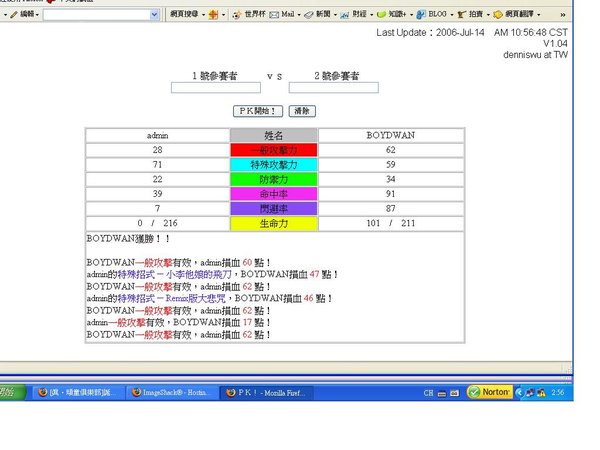Click the 網頁搜尋 web search button

point(184,14)
